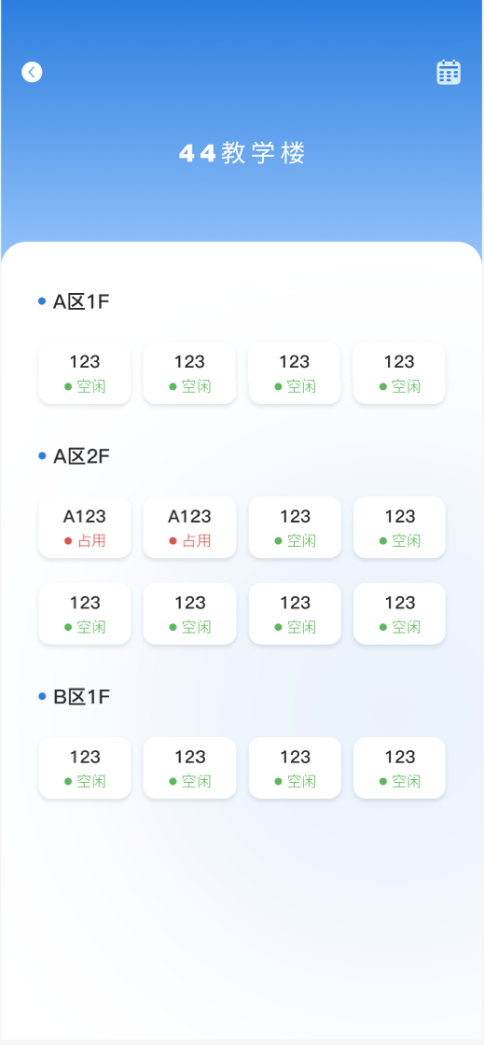Screen dimensions: 484x1045
Task: Open the second occupied A123 room card
Action: click(x=190, y=527)
